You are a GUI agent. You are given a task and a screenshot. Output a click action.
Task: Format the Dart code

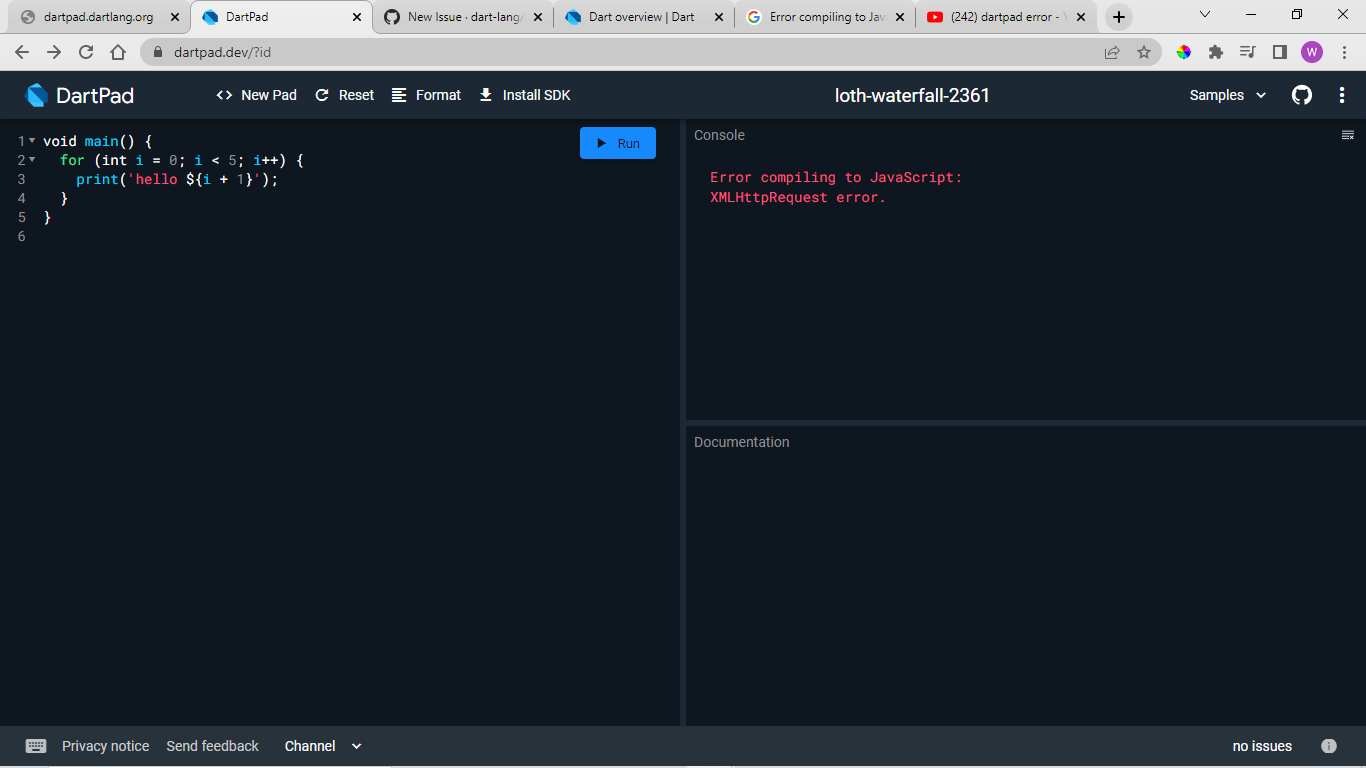[x=426, y=95]
